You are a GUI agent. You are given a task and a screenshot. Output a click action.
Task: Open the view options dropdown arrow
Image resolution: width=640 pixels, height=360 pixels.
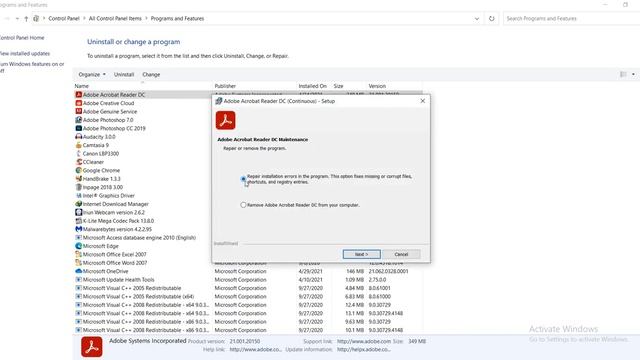point(633,74)
